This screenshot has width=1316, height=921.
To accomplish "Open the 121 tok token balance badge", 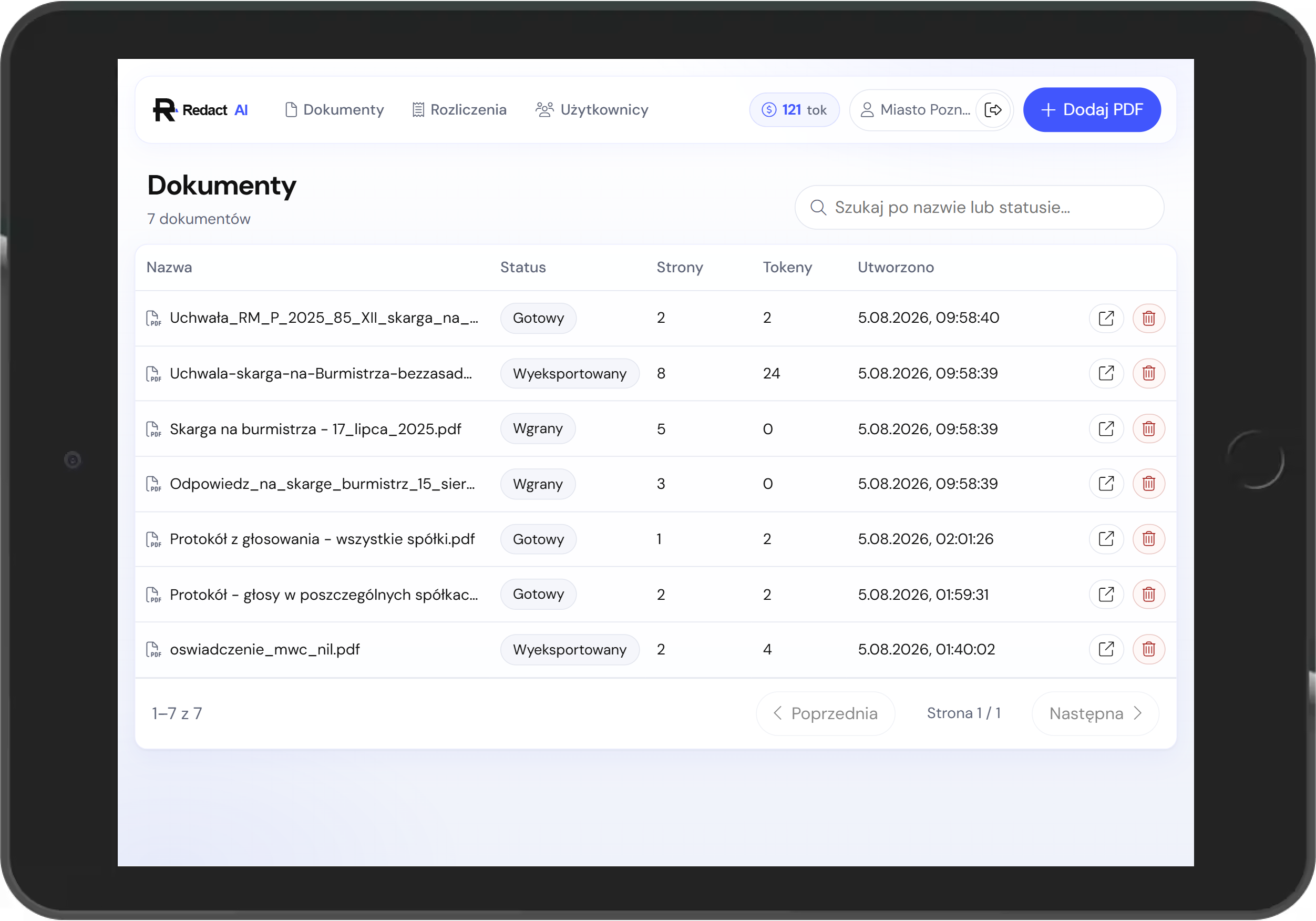I will pyautogui.click(x=794, y=109).
